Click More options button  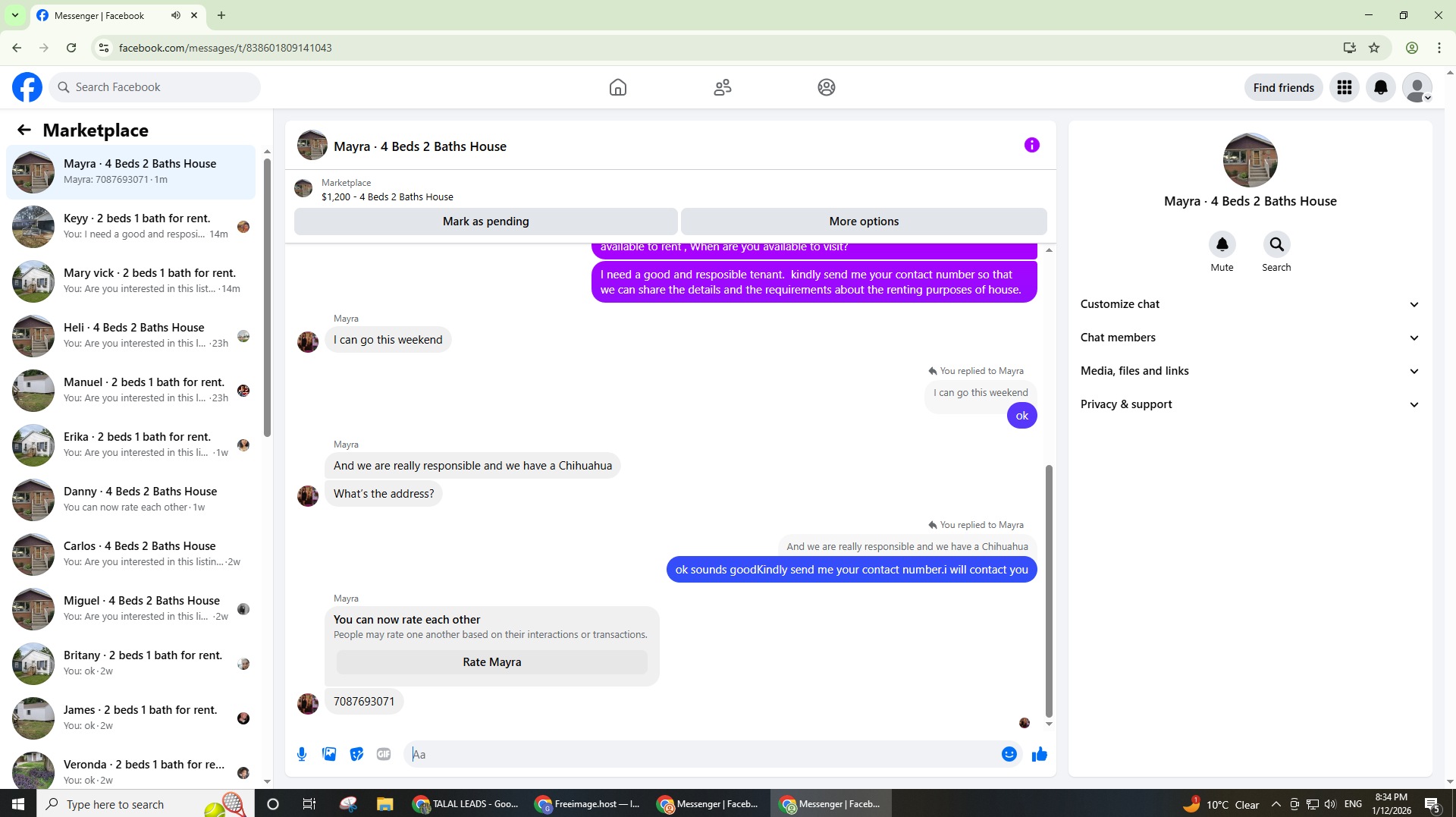pos(864,222)
